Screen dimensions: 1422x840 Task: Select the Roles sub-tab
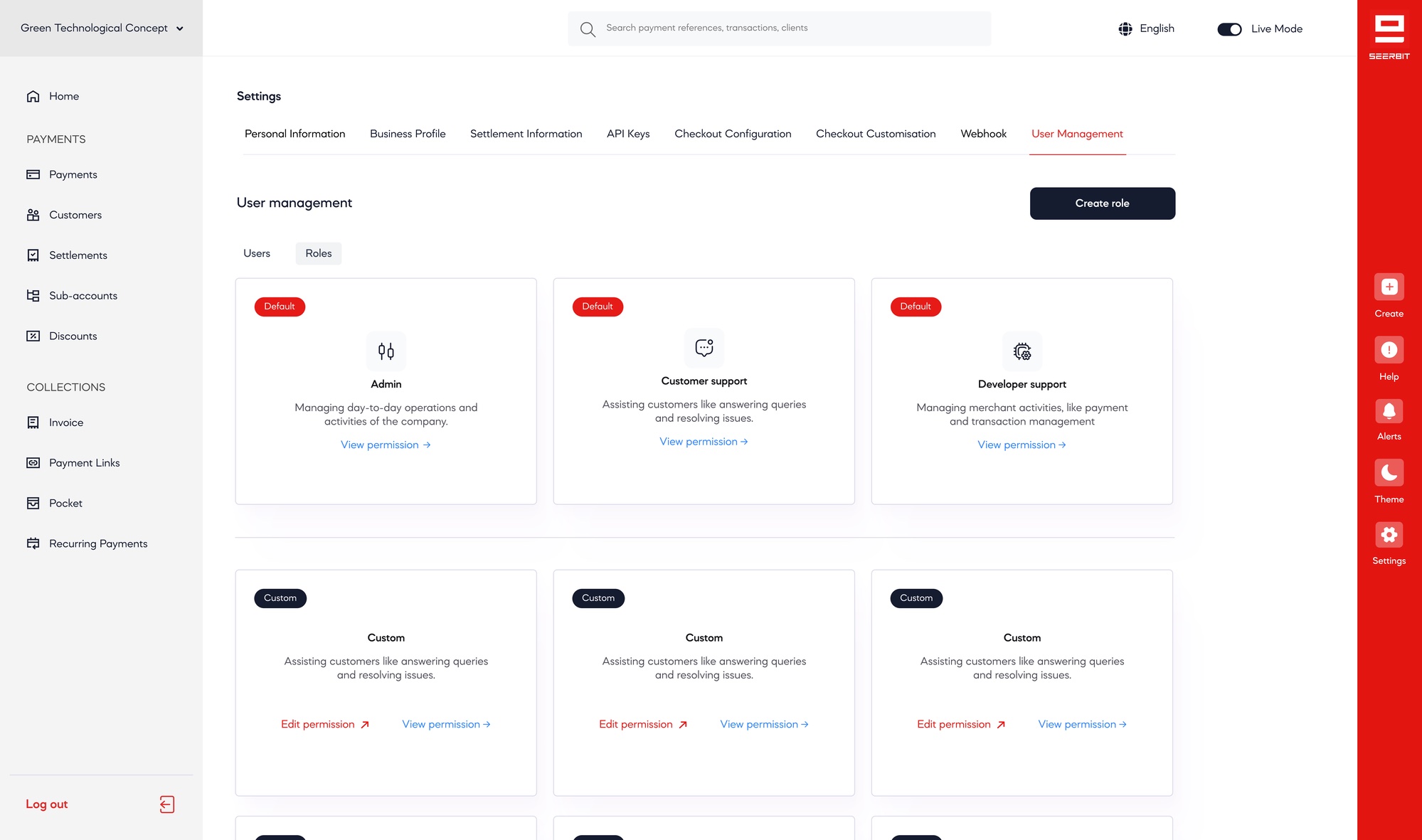319,253
